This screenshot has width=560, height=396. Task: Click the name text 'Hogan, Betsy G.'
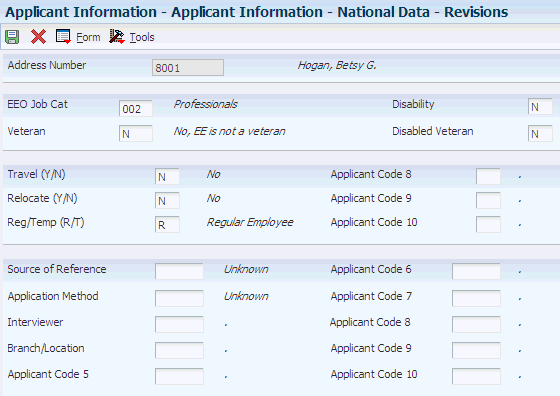pyautogui.click(x=337, y=65)
